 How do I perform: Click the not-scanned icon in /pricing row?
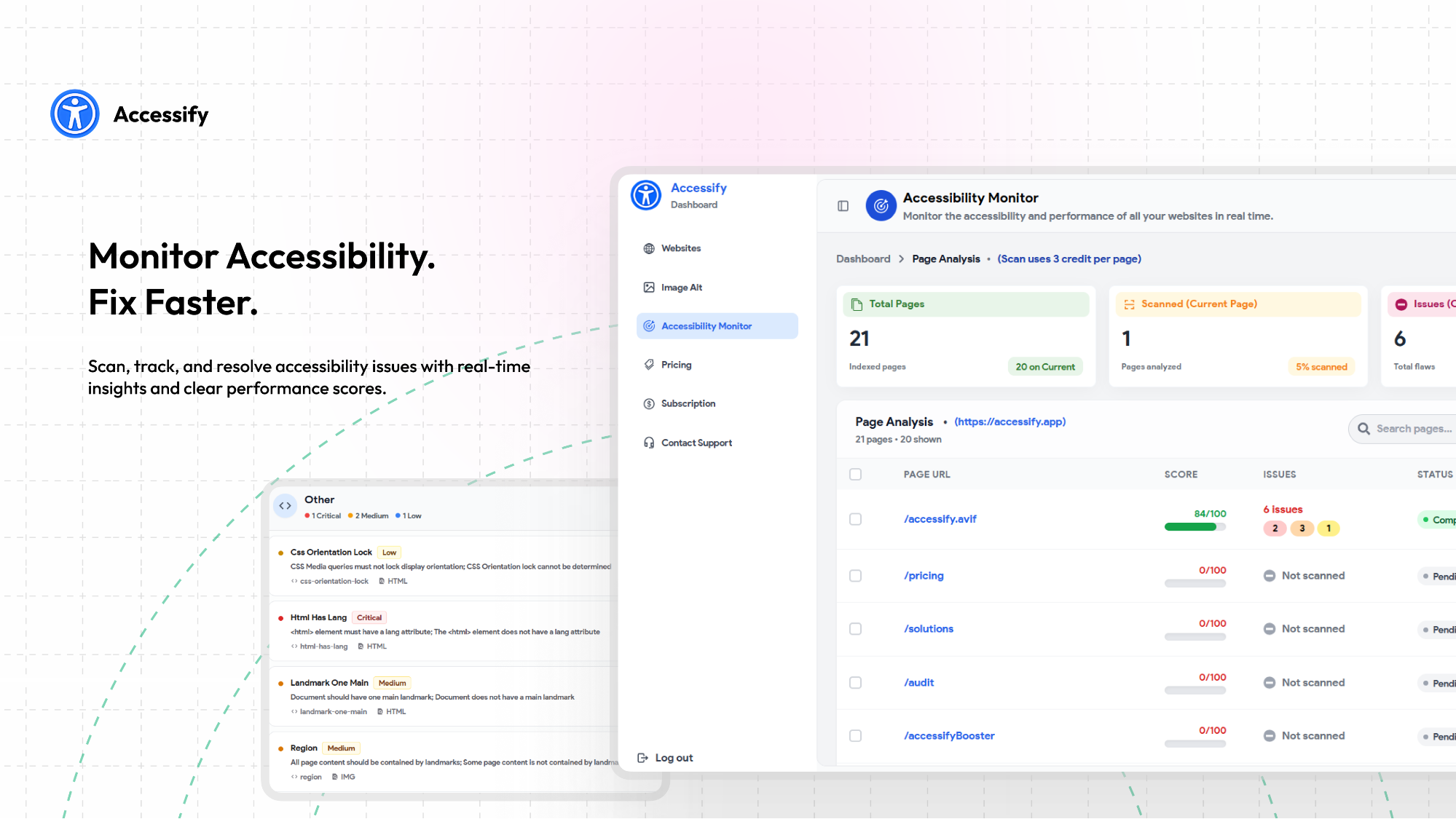coord(1270,576)
